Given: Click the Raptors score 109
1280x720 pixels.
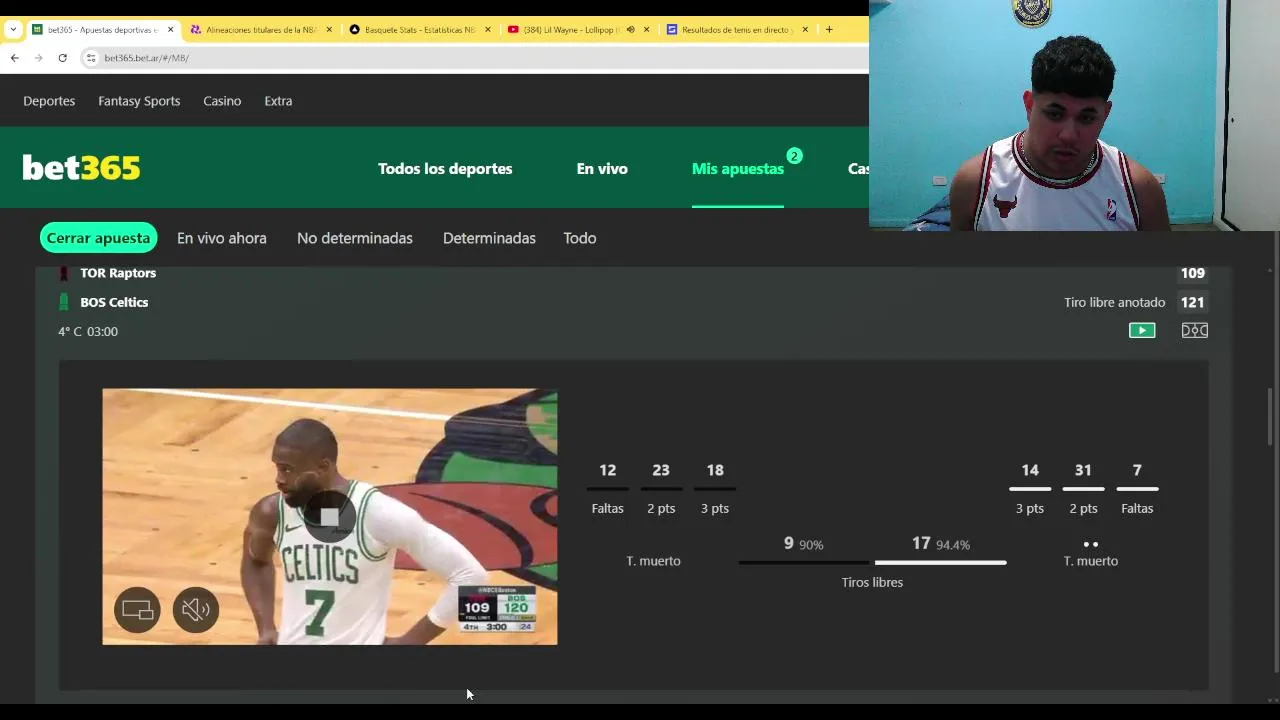Looking at the screenshot, I should pos(1192,273).
